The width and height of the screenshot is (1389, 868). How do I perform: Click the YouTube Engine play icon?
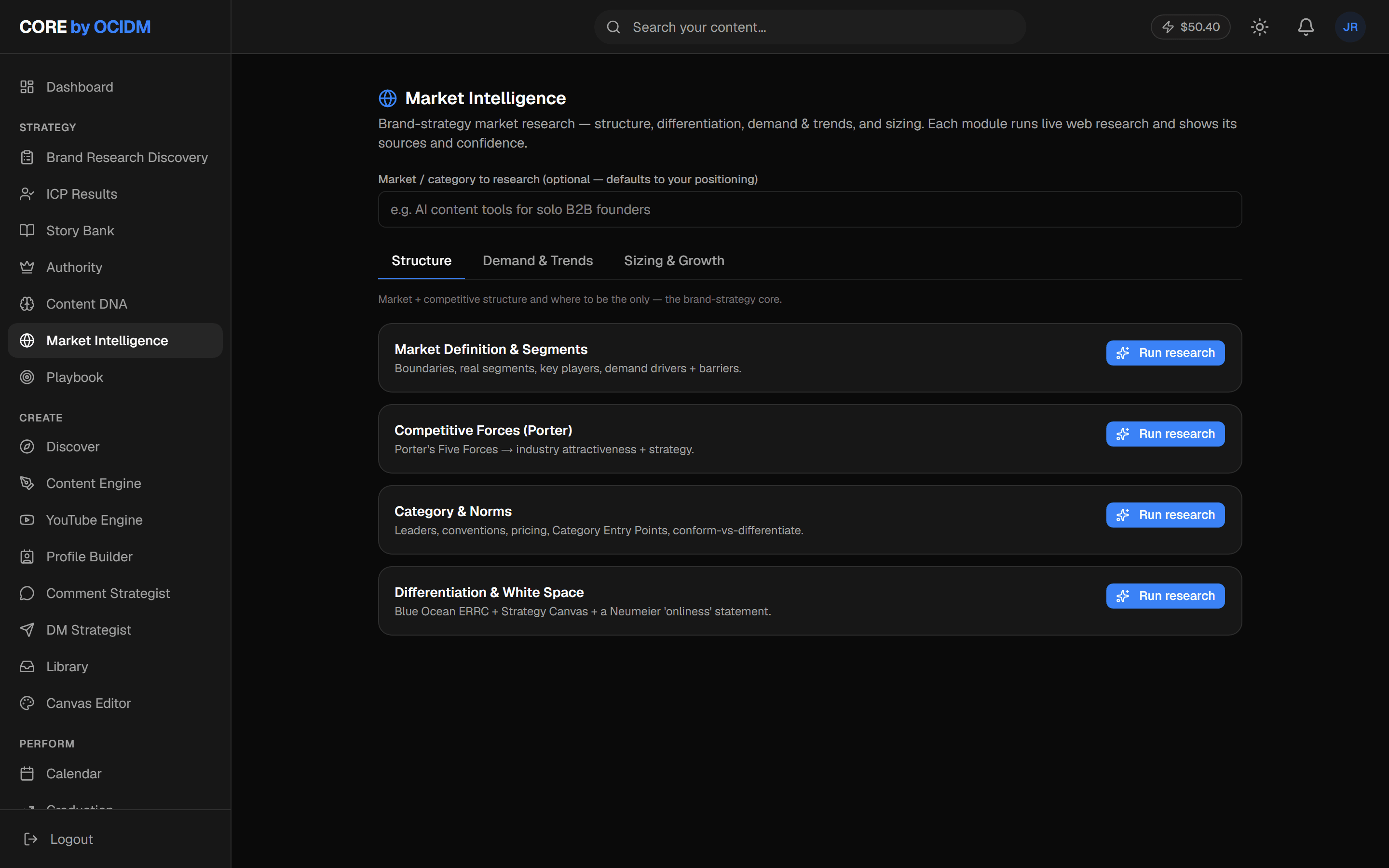[x=27, y=520]
